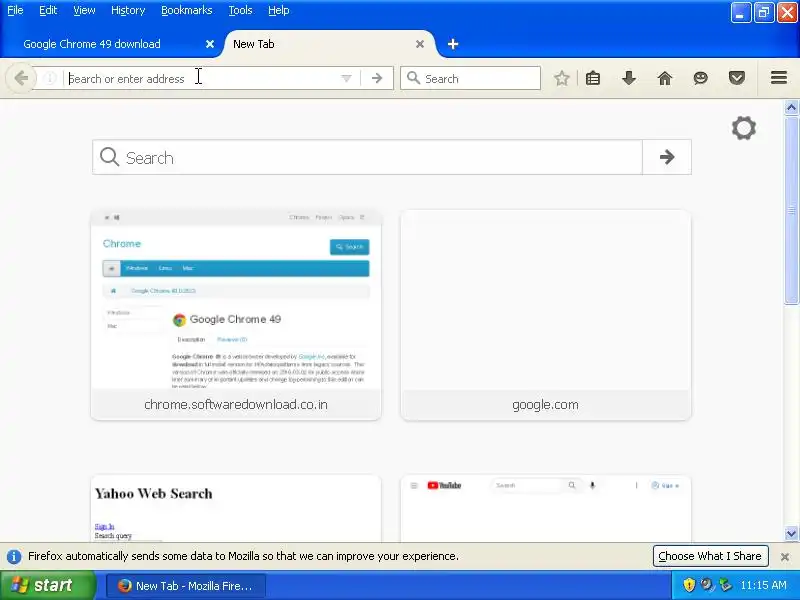Go to the Firefox home page icon
The height and width of the screenshot is (600, 800).
(665, 78)
